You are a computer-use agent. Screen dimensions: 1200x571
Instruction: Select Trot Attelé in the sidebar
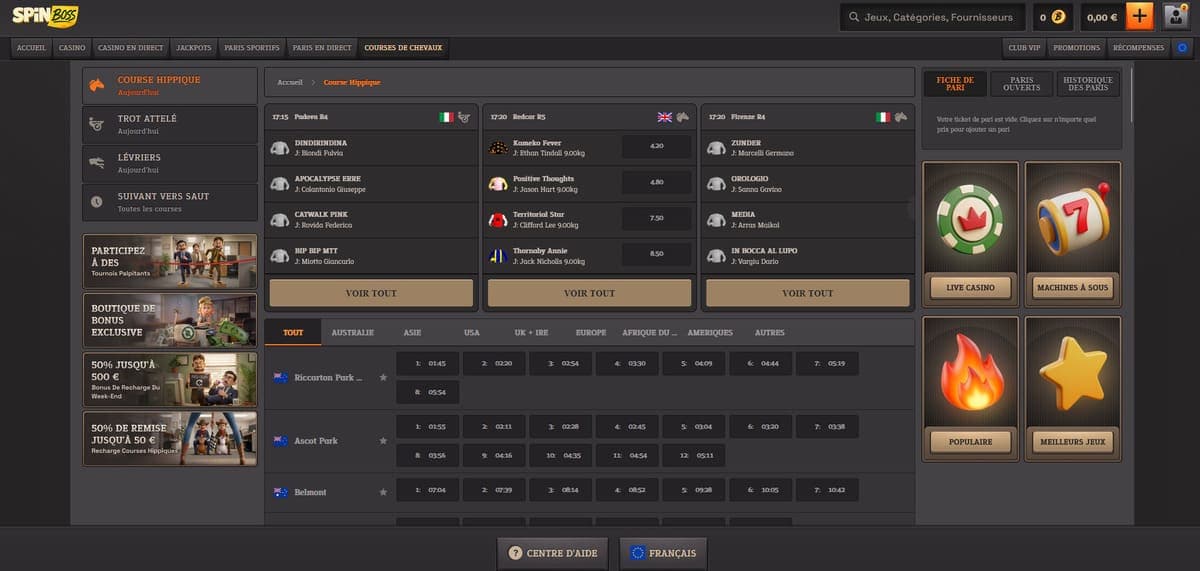click(x=169, y=125)
